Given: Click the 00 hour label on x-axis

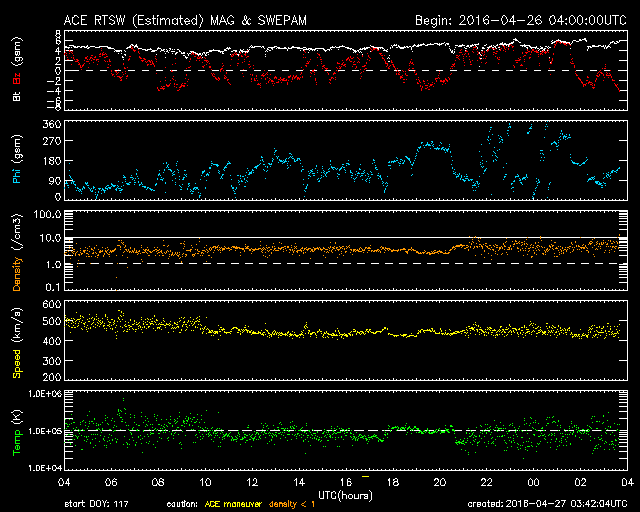Looking at the screenshot, I should click(533, 482).
